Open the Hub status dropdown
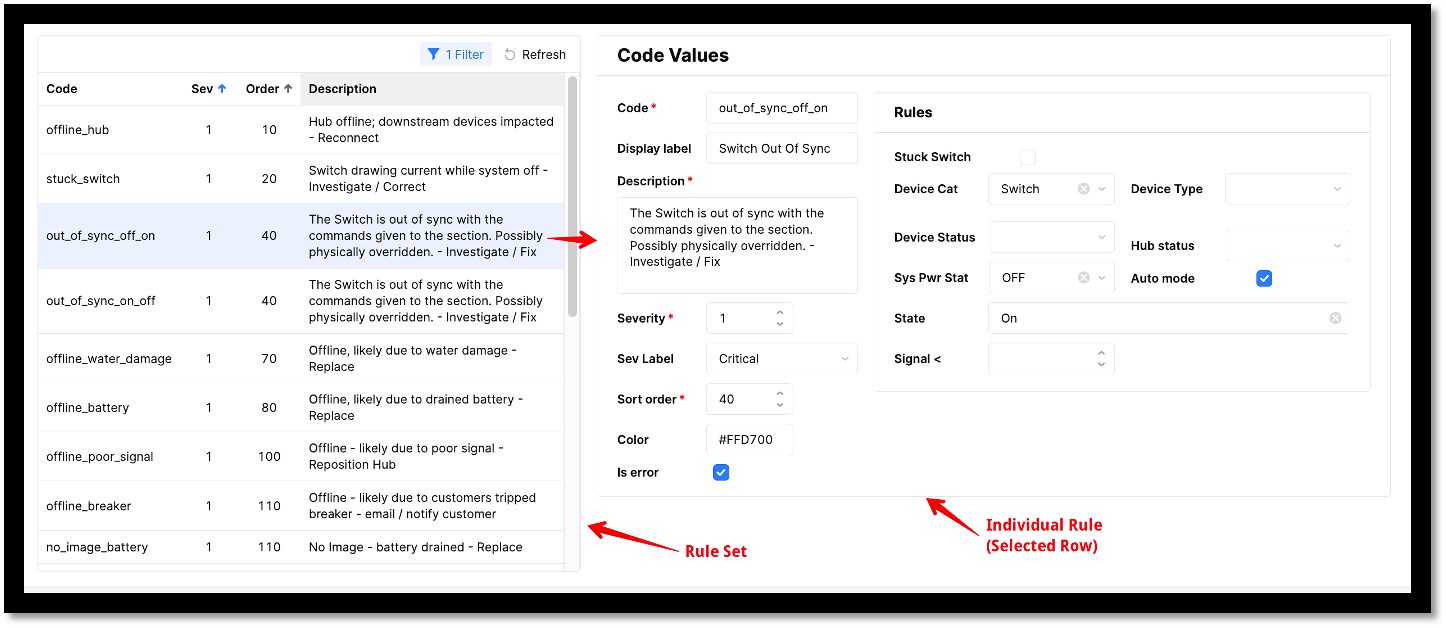The width and height of the screenshot is (1446, 628). tap(1287, 246)
